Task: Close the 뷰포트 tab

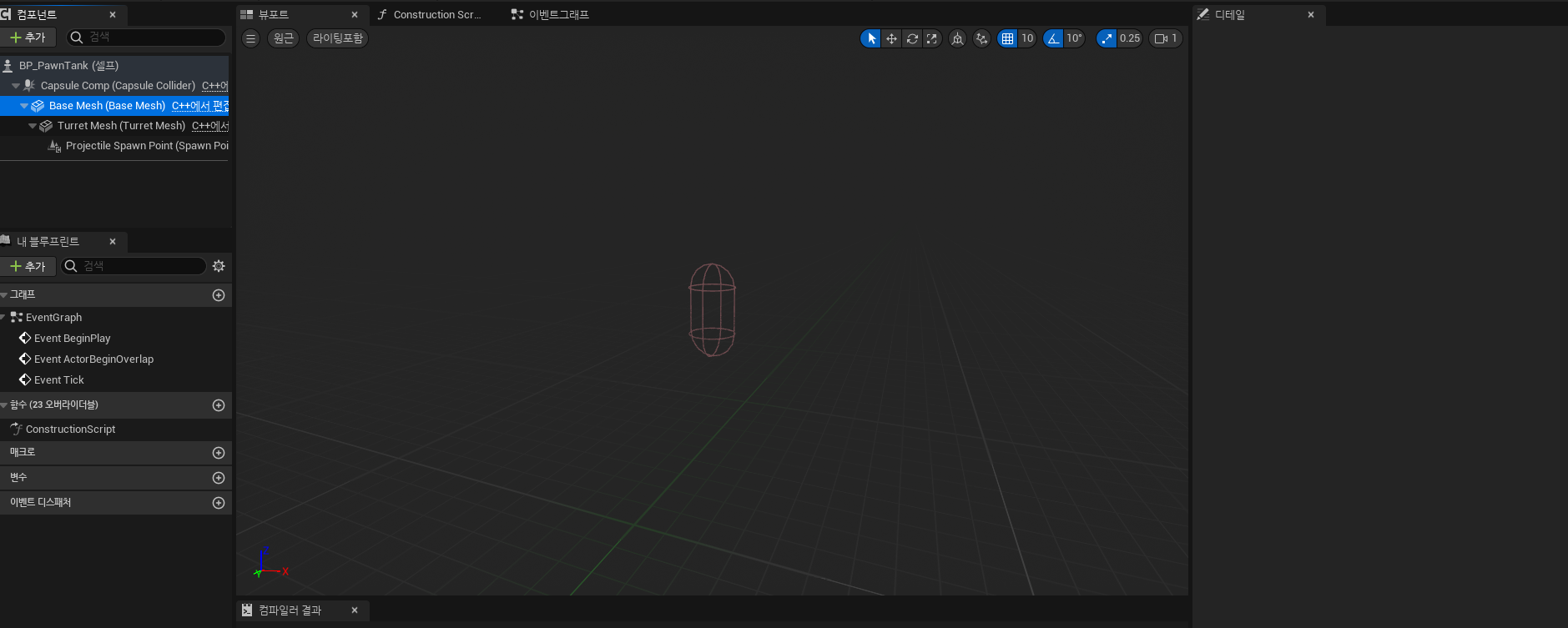Action: click(355, 15)
